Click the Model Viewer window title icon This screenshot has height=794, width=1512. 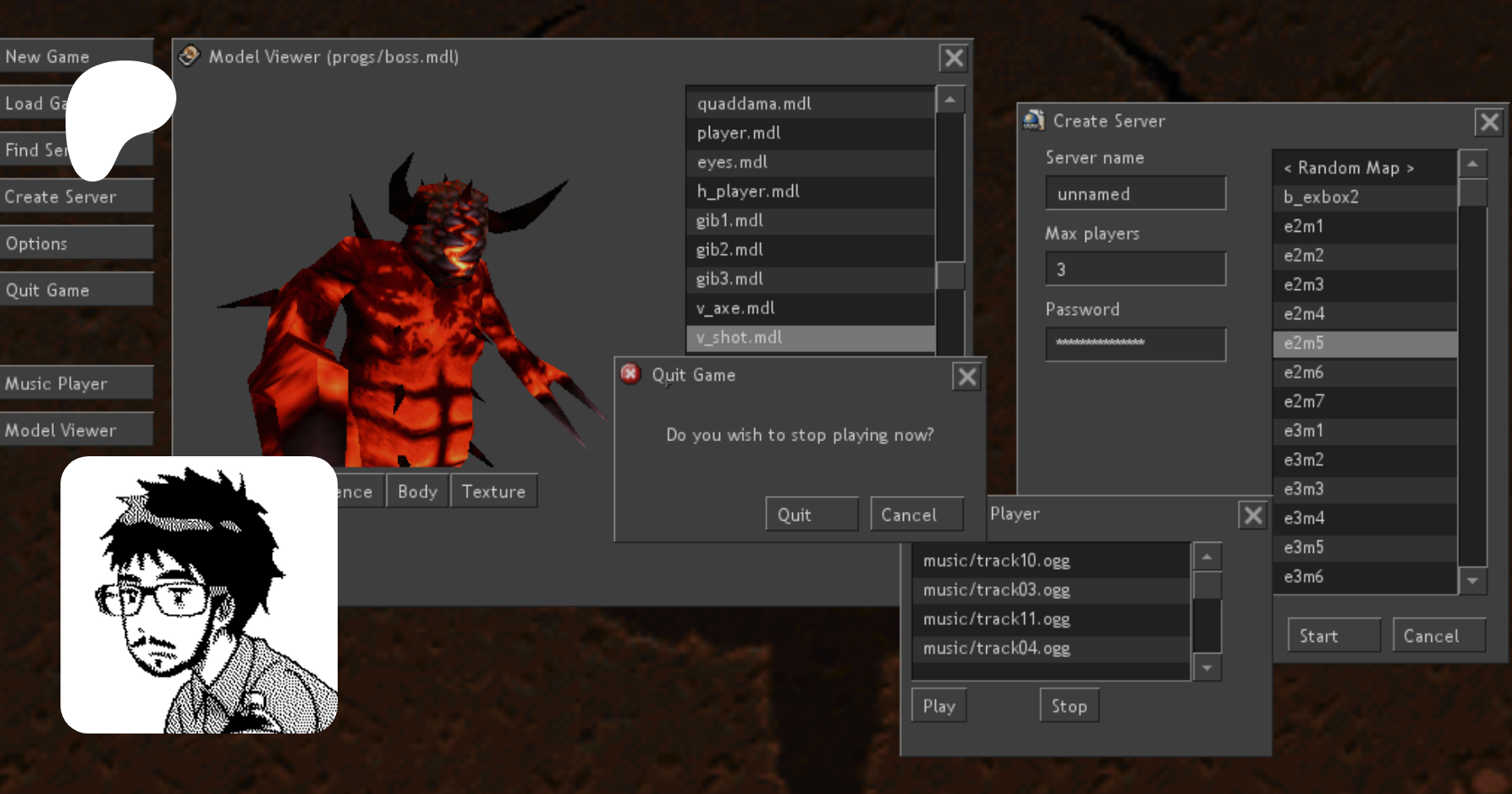click(x=190, y=56)
